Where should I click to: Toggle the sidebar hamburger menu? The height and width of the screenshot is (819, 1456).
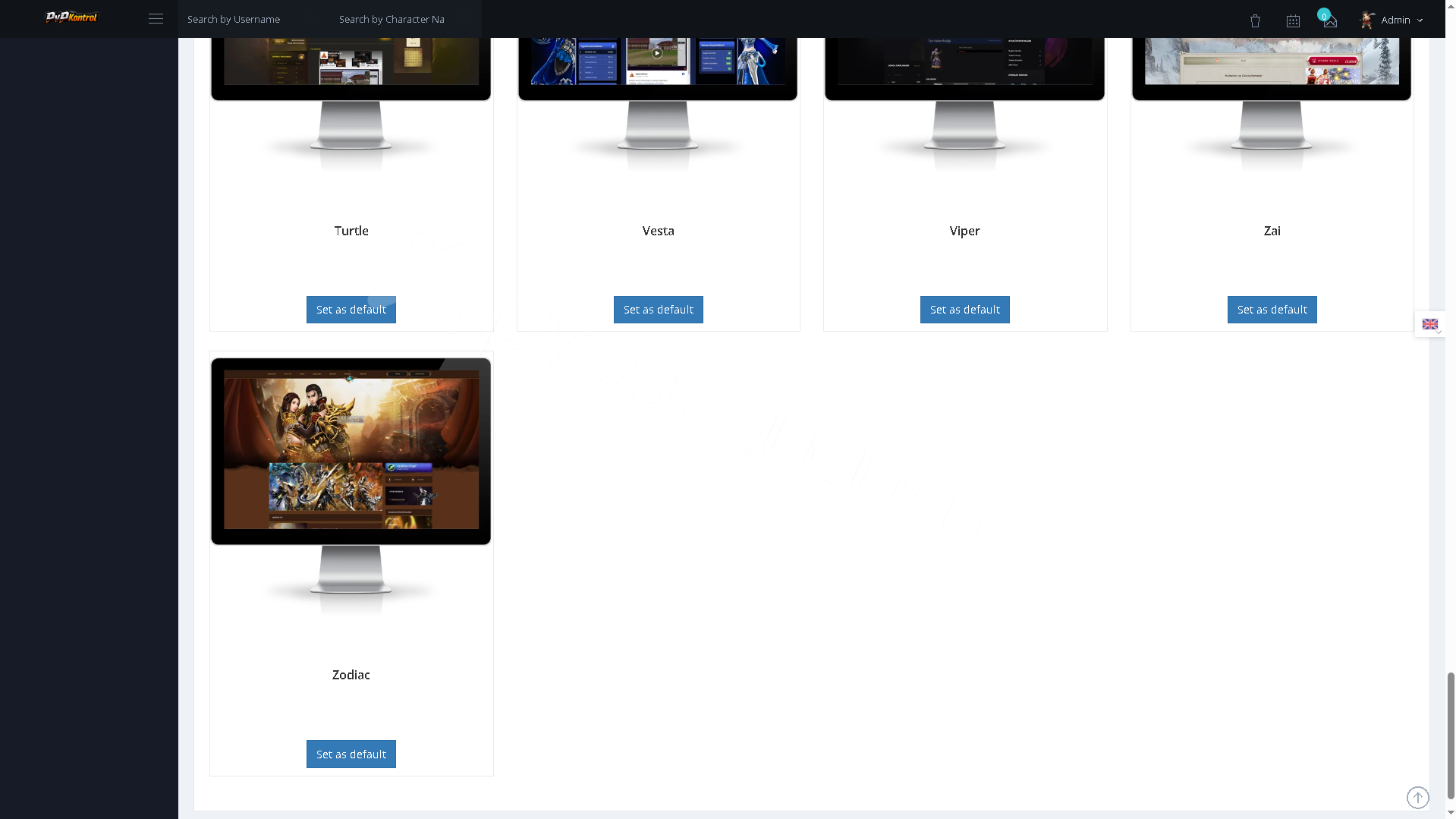click(156, 19)
